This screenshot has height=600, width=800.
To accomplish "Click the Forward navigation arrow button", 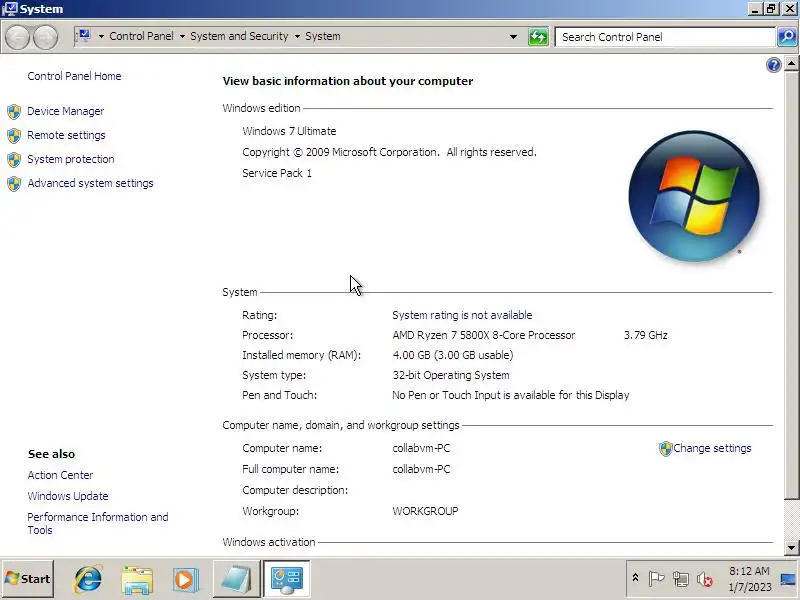I will (45, 37).
